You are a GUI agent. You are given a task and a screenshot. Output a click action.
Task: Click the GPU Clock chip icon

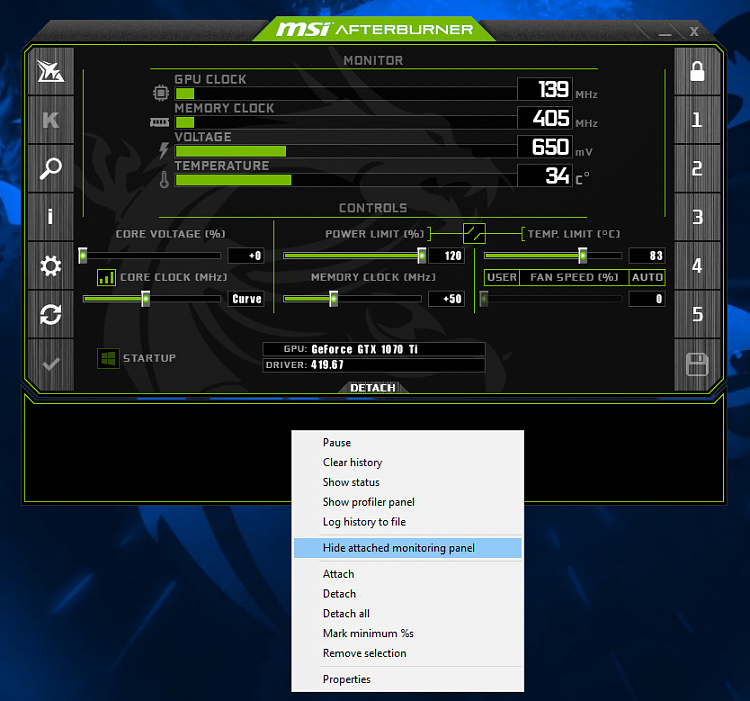pyautogui.click(x=161, y=92)
